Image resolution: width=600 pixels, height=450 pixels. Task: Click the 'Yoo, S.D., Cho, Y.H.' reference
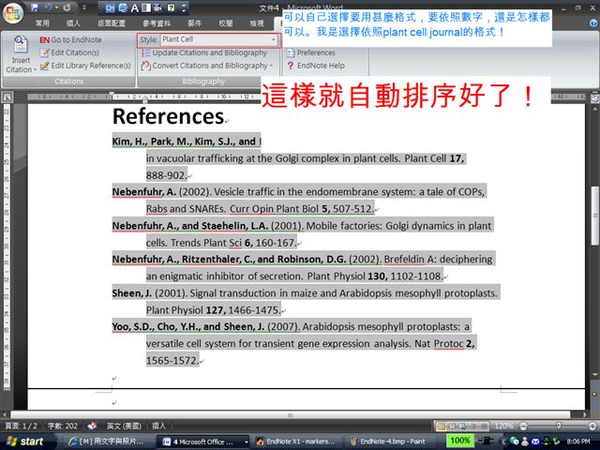click(291, 327)
